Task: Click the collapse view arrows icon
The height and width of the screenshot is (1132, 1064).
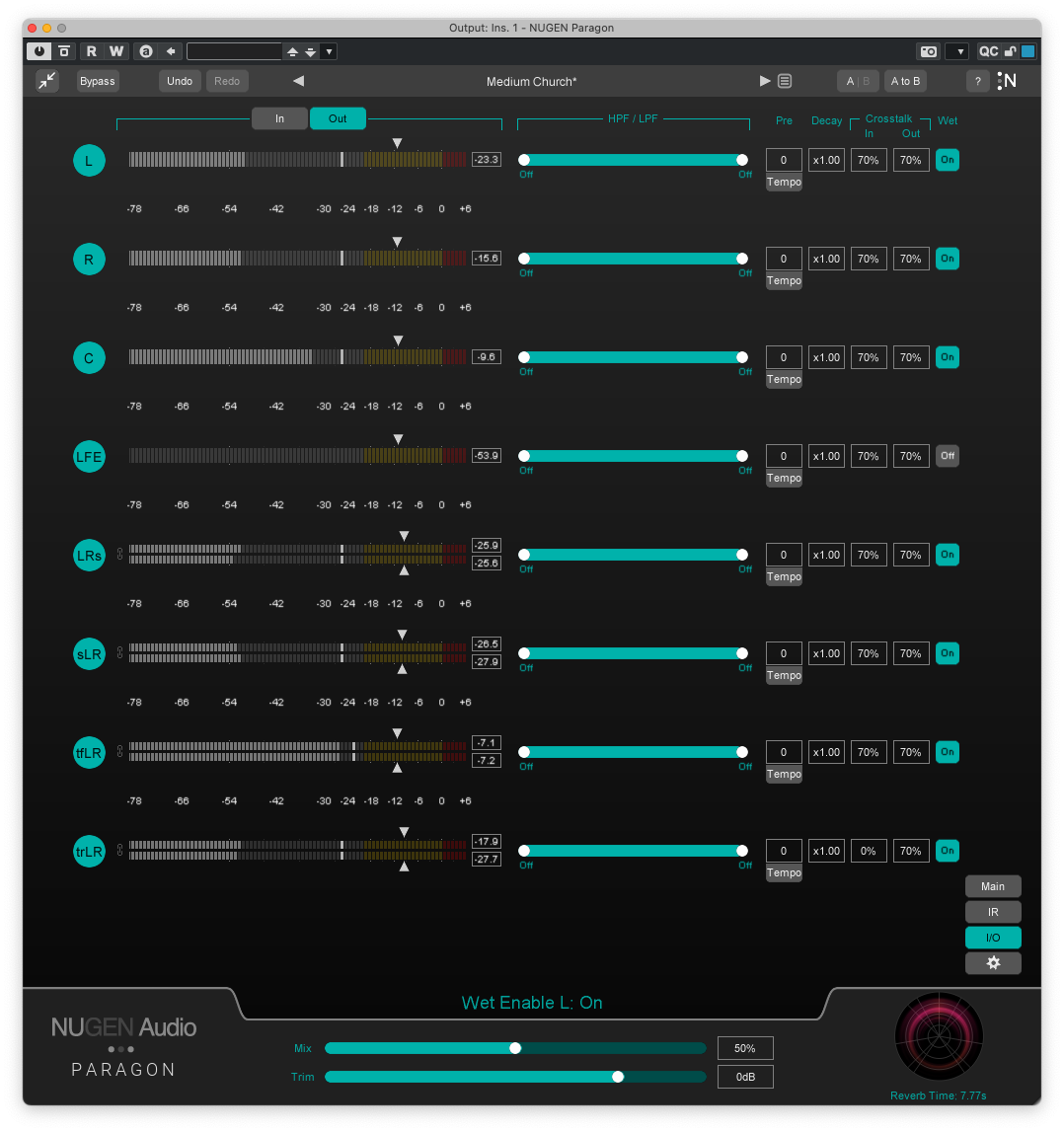Action: point(47,81)
